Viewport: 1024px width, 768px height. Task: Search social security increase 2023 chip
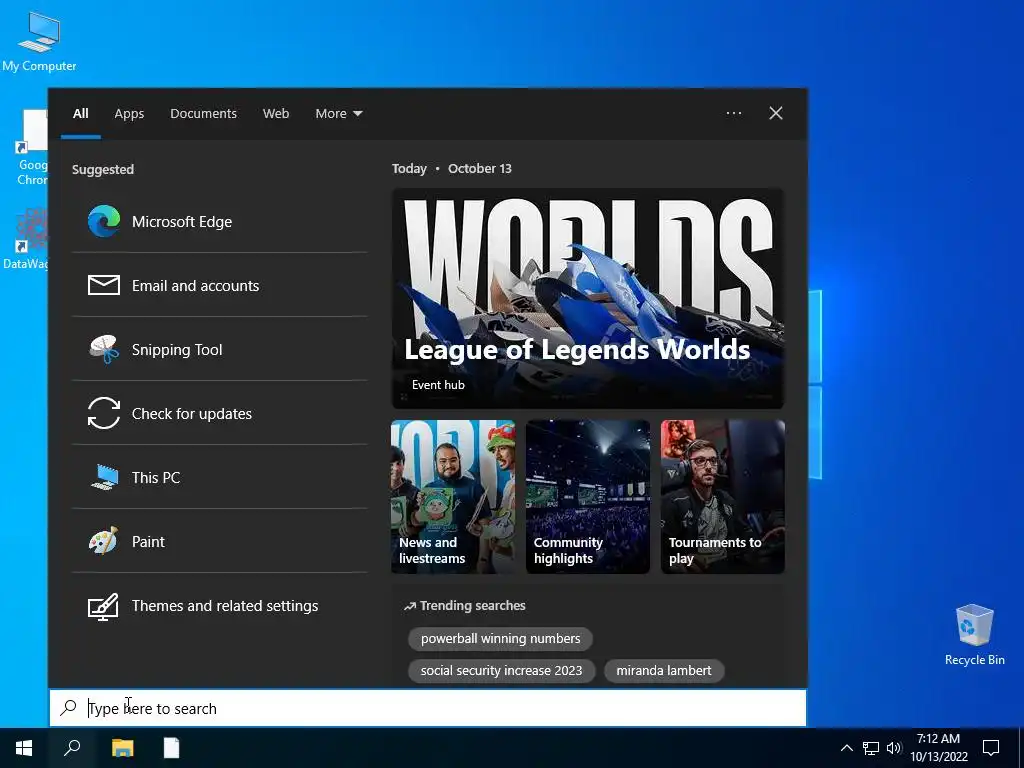tap(502, 671)
